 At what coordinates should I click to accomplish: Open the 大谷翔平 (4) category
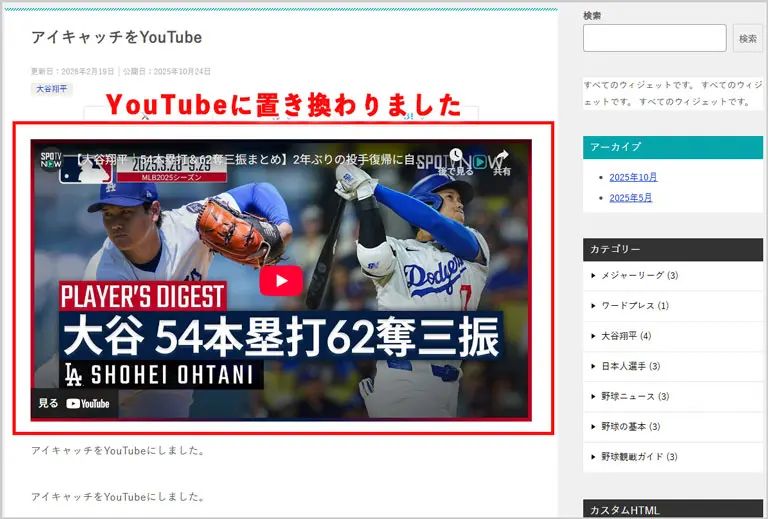626,336
